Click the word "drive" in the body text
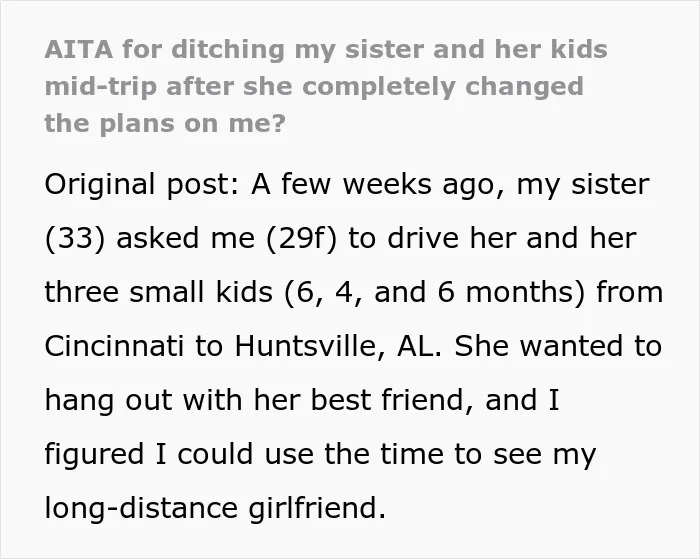Viewport: 700px width, 559px height. 423,238
